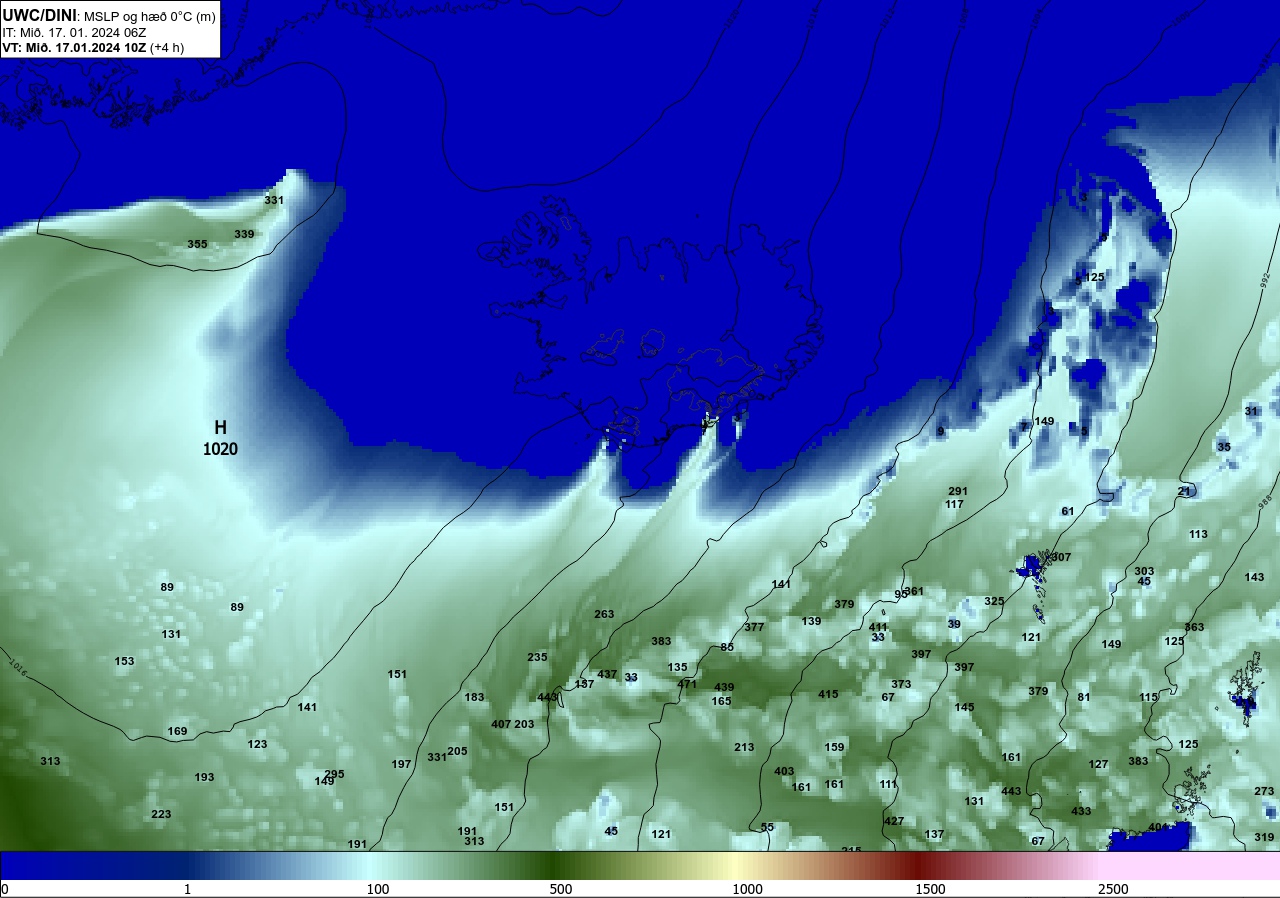Click the 205 height value
Viewport: 1280px width, 898px height.
click(457, 751)
